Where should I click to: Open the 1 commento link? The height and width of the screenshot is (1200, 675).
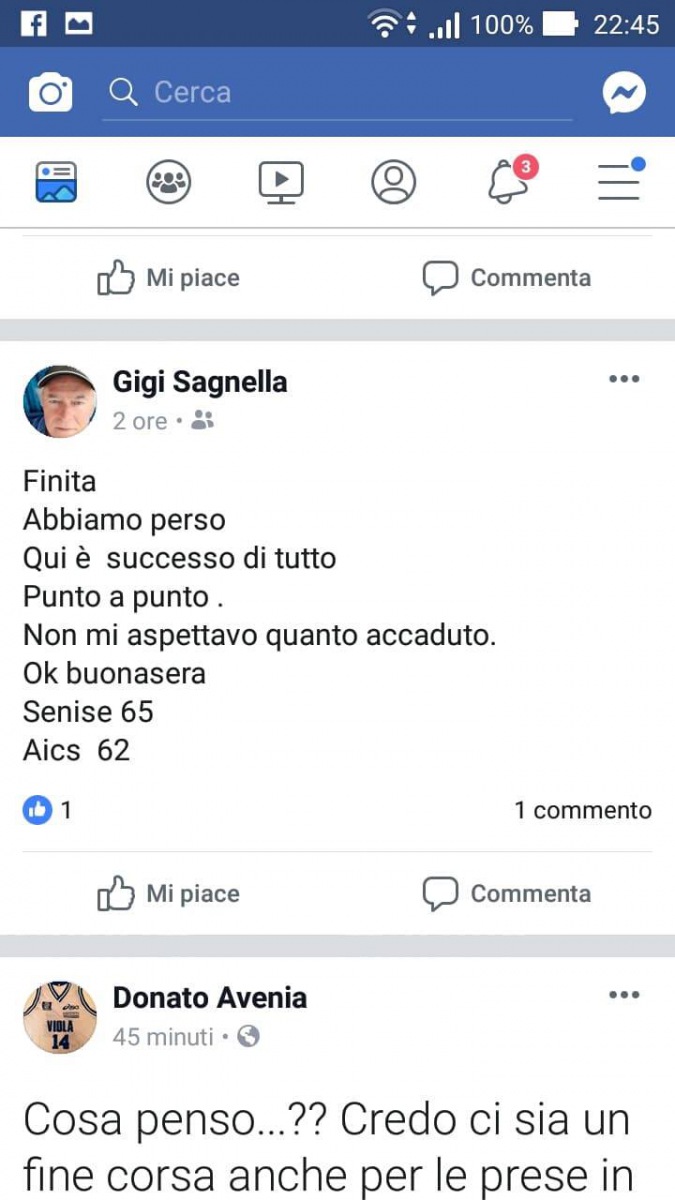point(582,810)
